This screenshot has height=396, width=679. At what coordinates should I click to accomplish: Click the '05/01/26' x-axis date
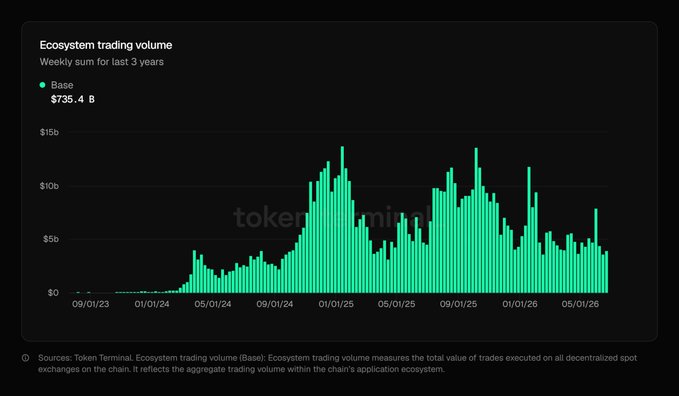point(580,304)
